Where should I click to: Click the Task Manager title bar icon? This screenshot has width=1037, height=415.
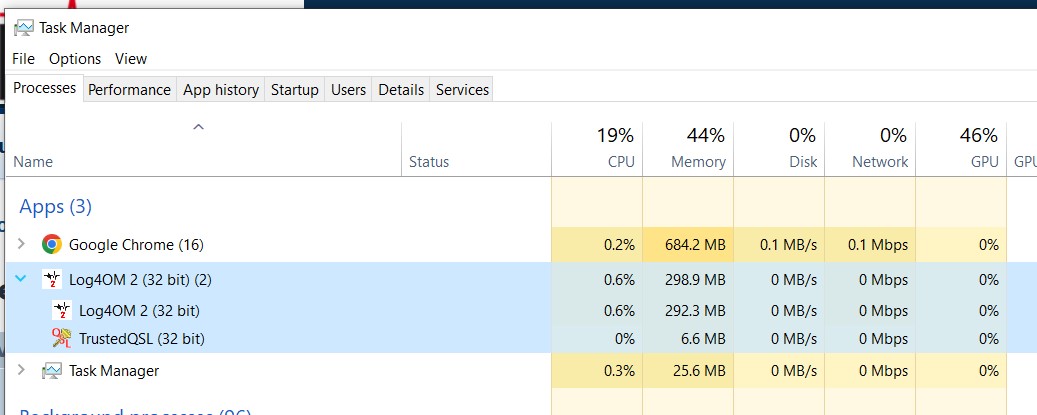pyautogui.click(x=24, y=28)
